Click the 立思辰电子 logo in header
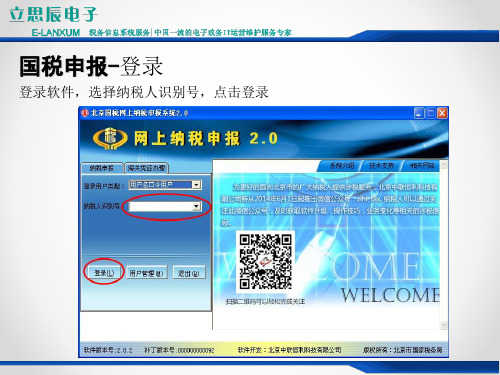This screenshot has height=375, width=500. [x=53, y=14]
